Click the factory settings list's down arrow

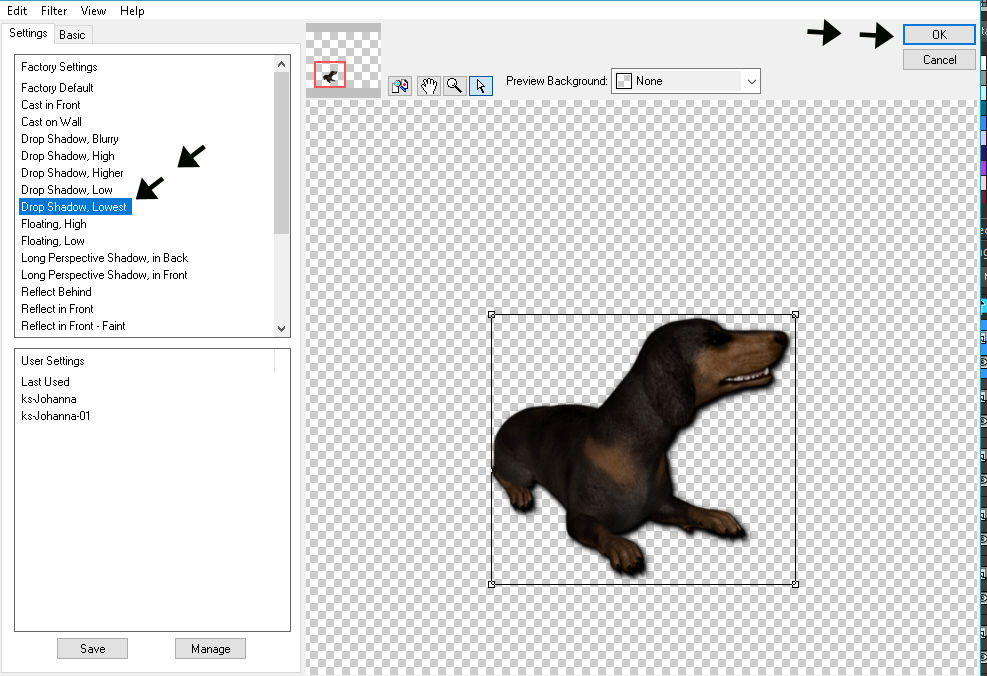pyautogui.click(x=281, y=329)
